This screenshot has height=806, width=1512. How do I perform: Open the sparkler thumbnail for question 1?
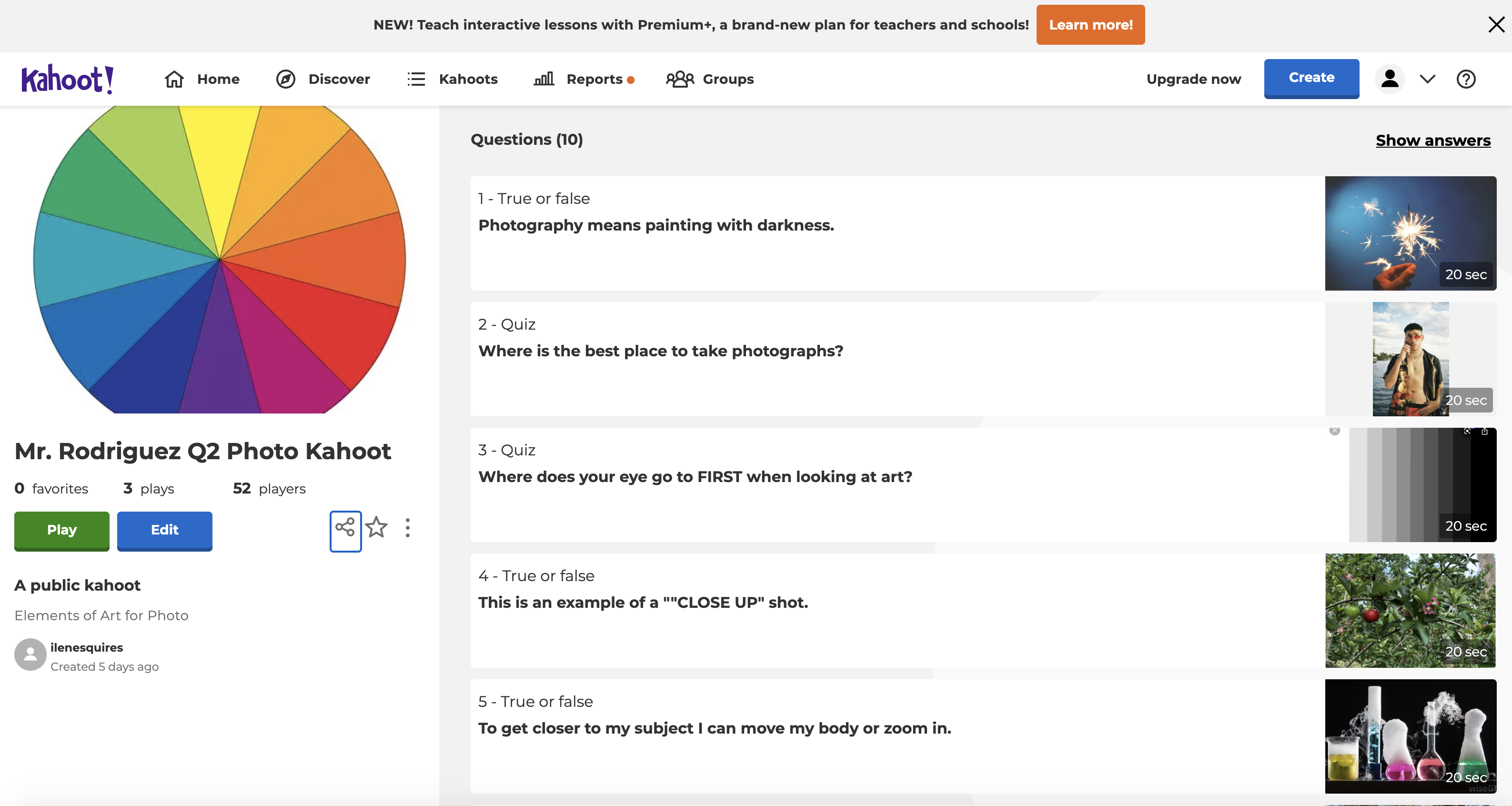pos(1410,233)
